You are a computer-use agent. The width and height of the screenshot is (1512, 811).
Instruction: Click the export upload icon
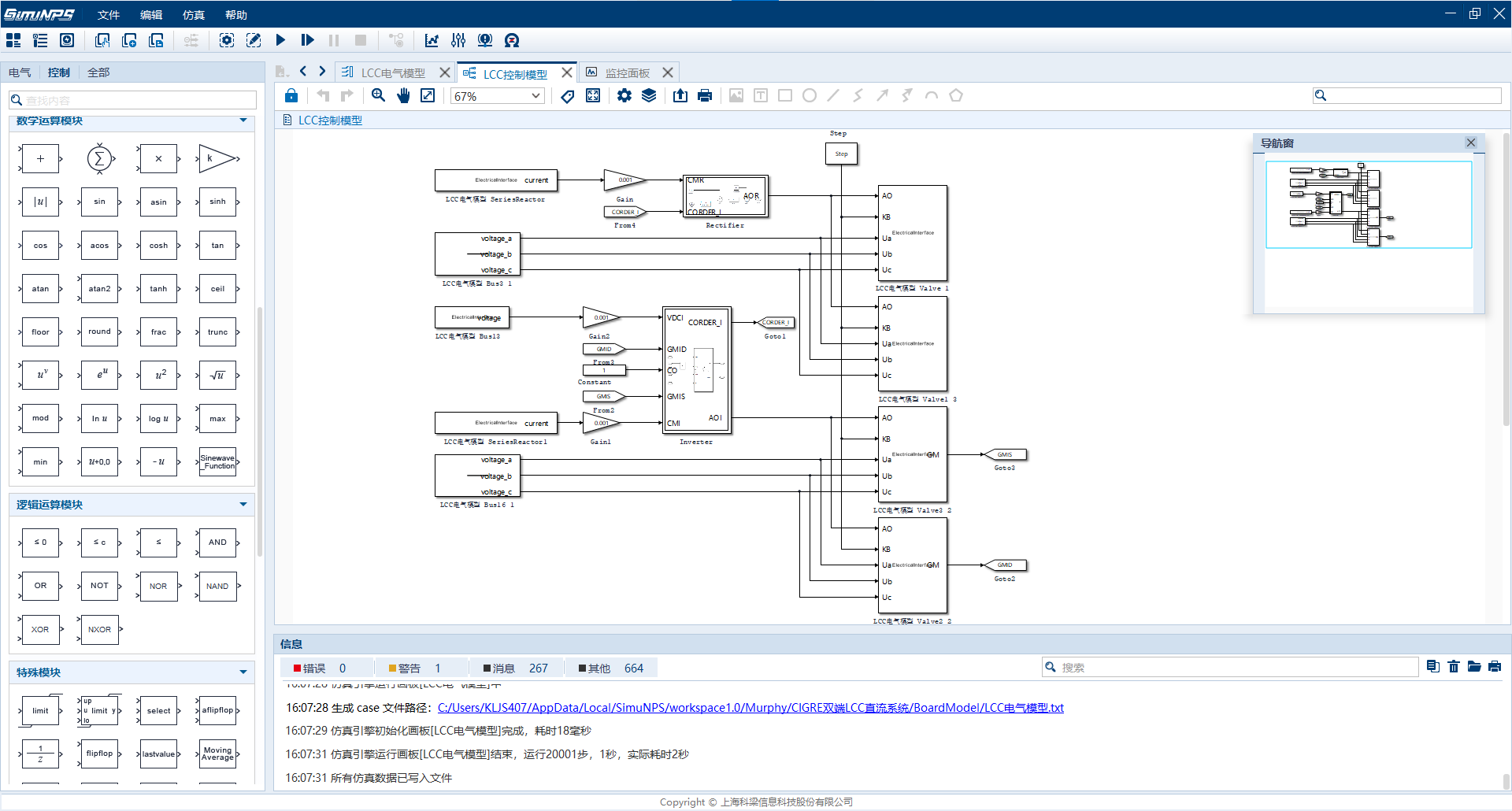pos(680,95)
